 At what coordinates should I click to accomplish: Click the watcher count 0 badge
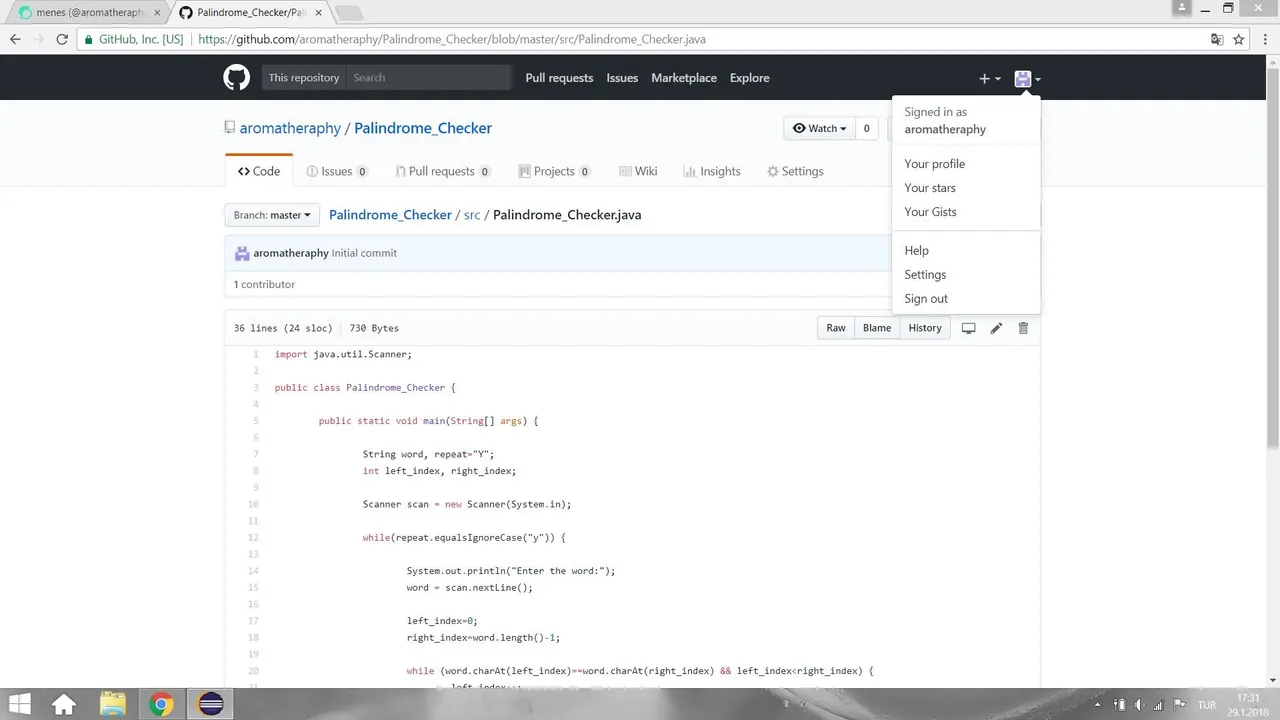866,128
